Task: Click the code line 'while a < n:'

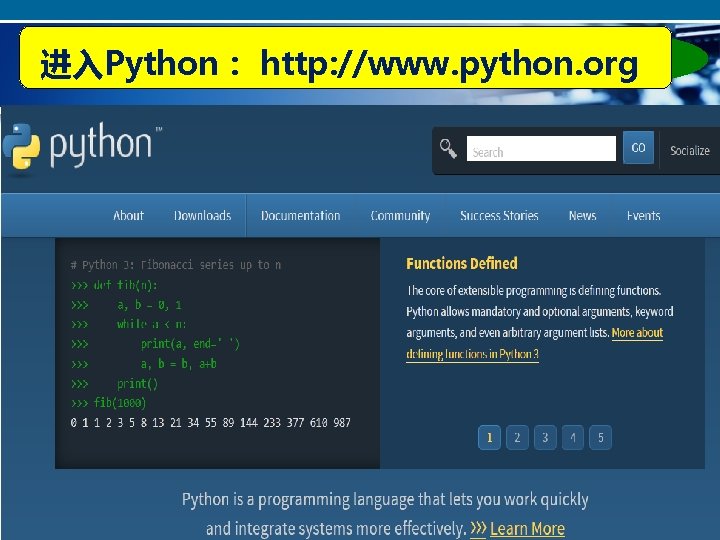Action: tap(152, 324)
